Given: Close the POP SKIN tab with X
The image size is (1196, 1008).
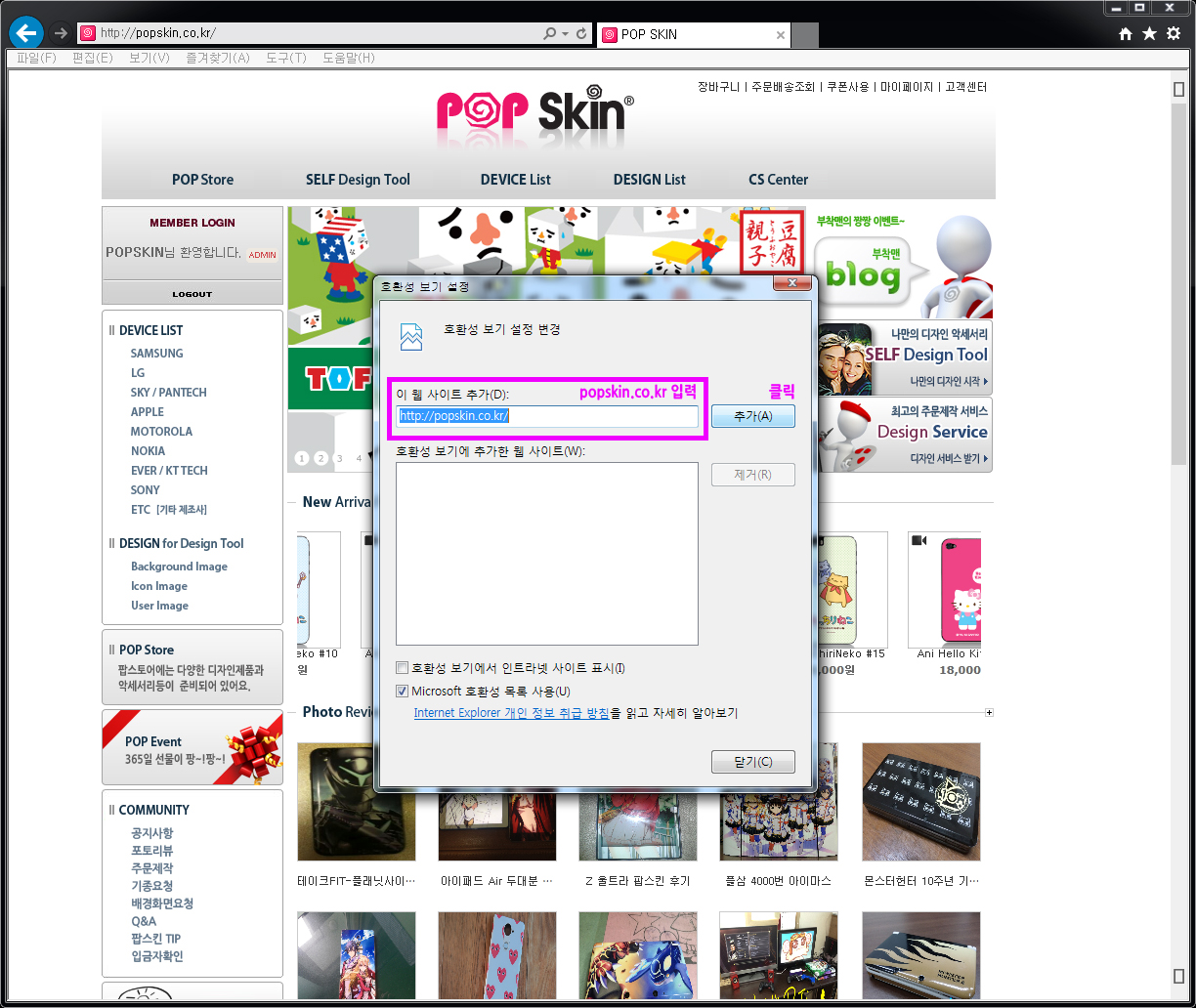Looking at the screenshot, I should click(x=780, y=34).
